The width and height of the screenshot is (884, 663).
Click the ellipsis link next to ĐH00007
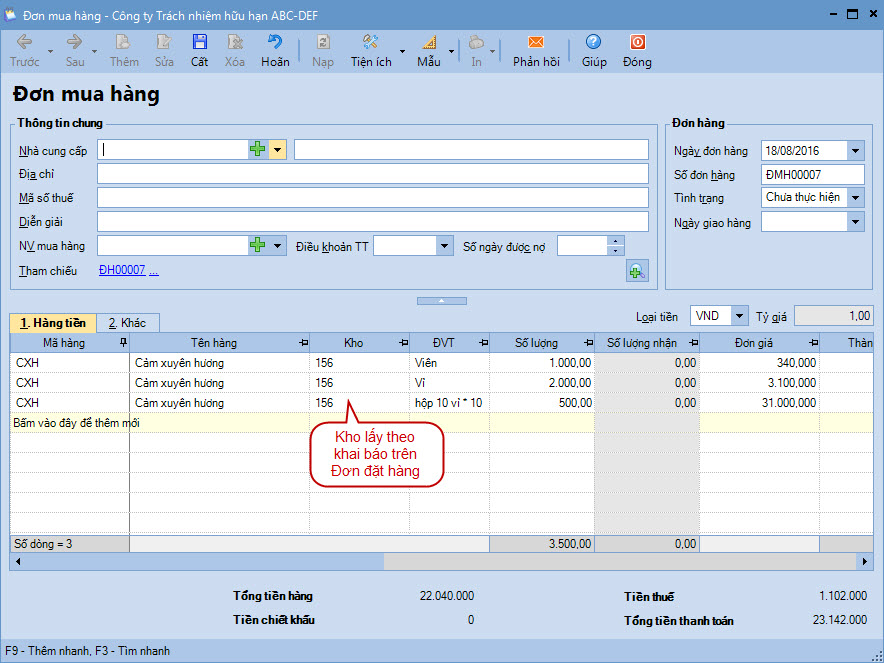click(154, 271)
